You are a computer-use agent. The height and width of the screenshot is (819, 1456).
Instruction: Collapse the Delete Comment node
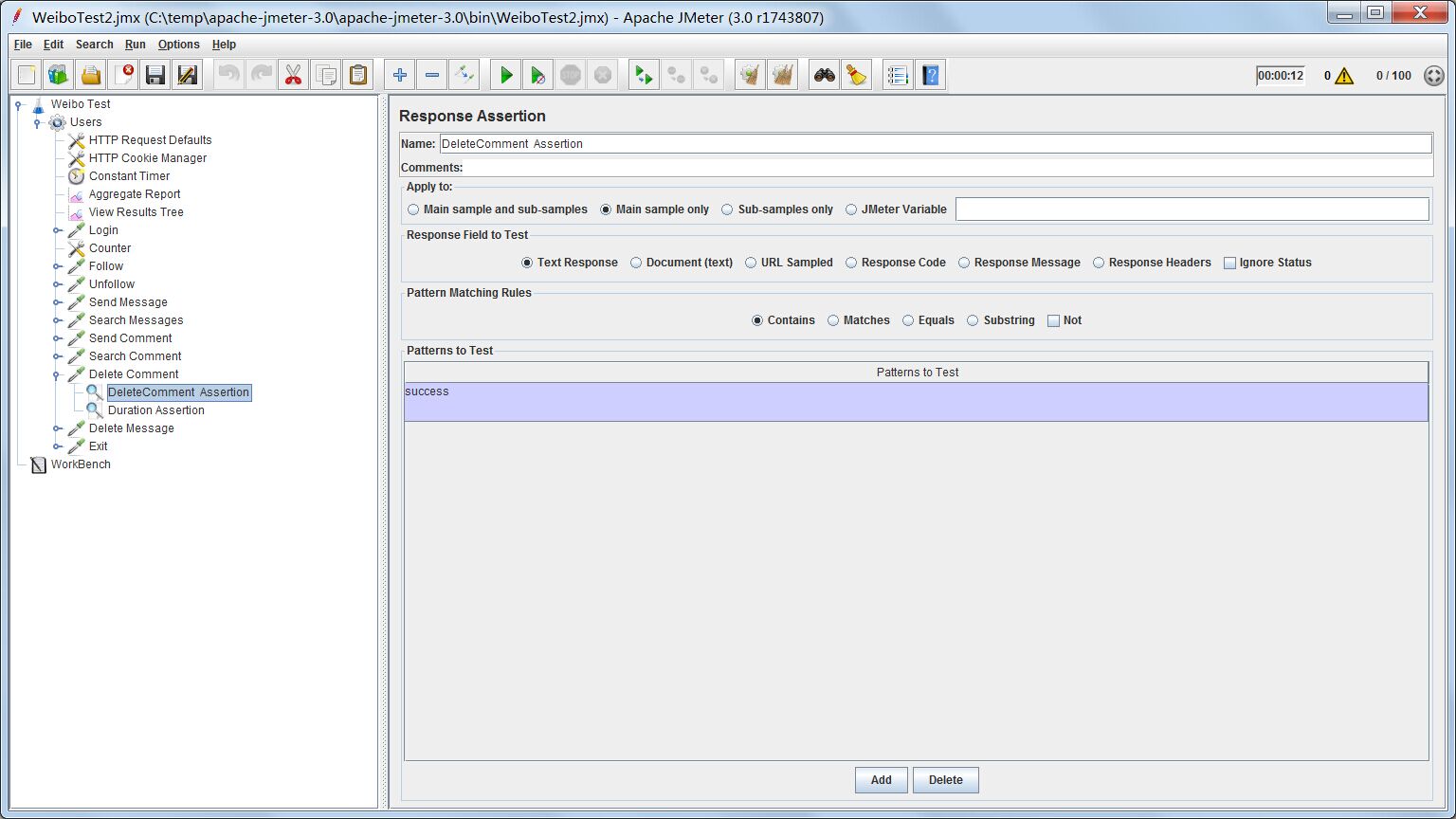[57, 374]
